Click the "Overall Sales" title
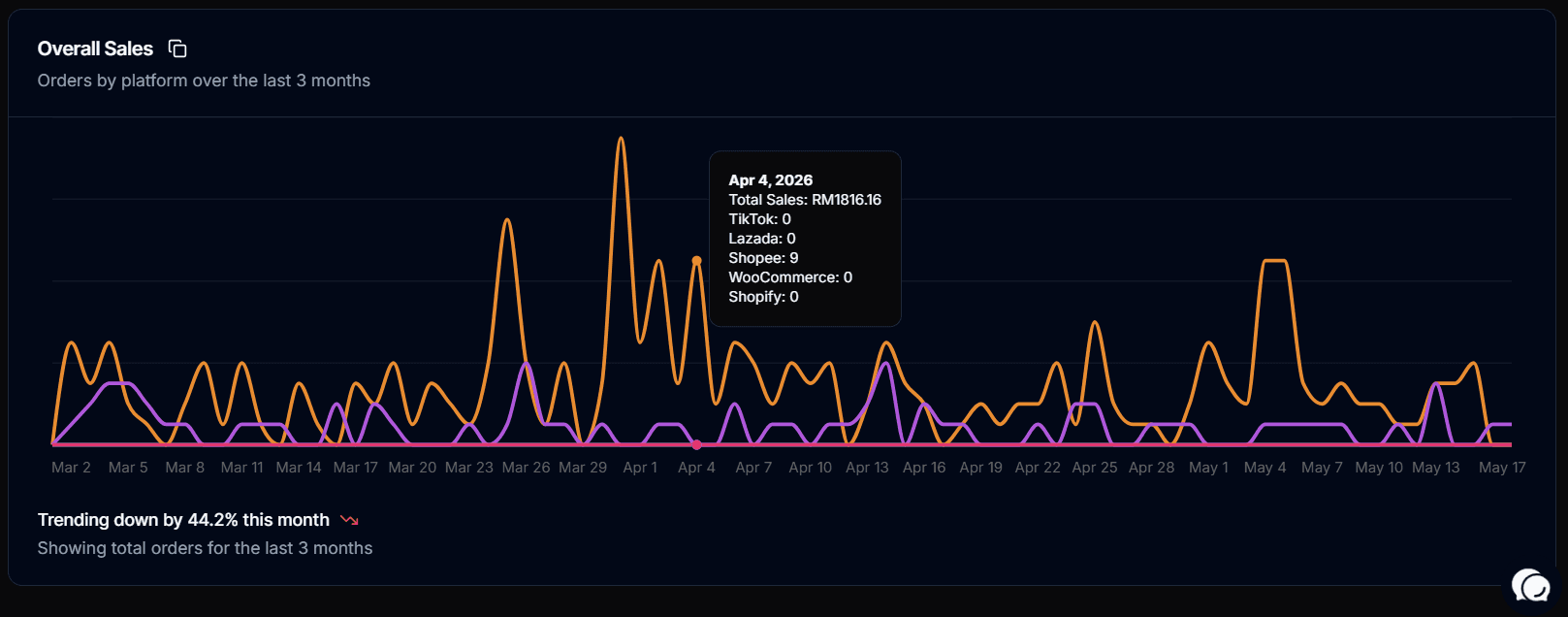 [95, 49]
